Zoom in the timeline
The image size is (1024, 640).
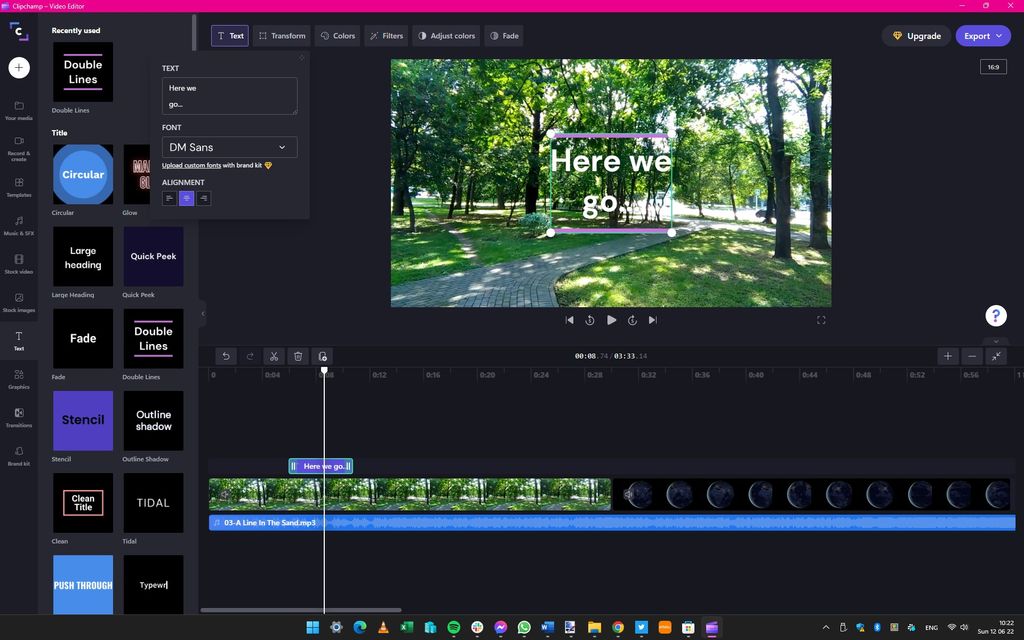[948, 356]
